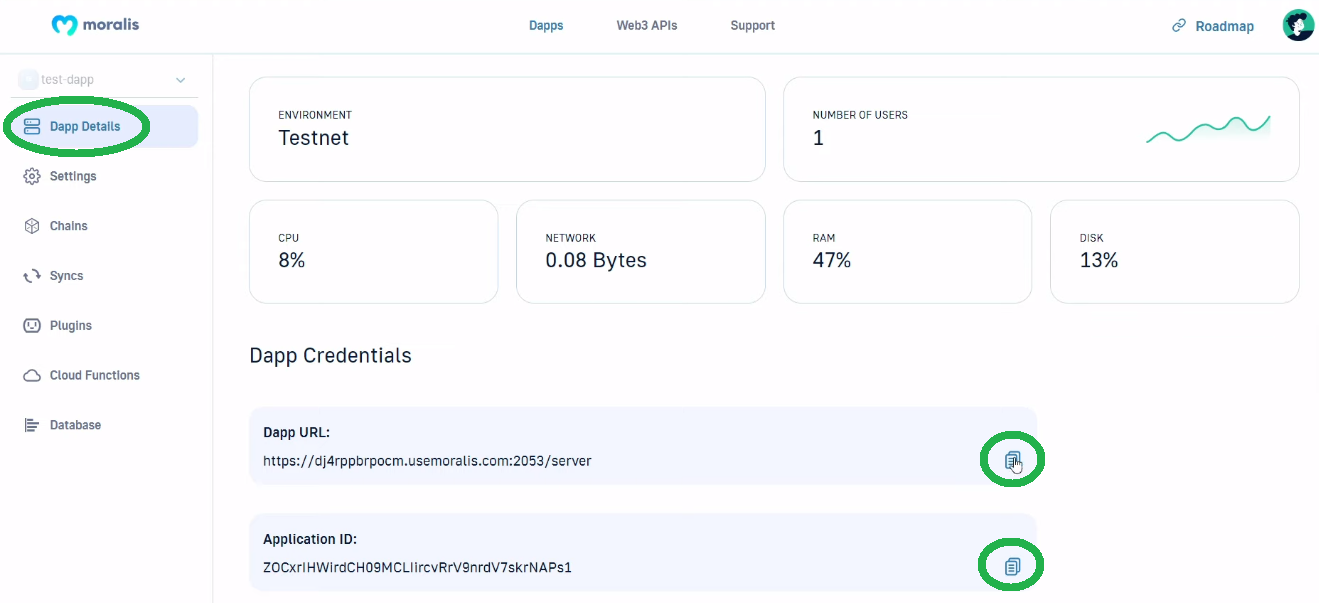Copy the Application ID with copy icon
1319x603 pixels.
tap(1012, 567)
